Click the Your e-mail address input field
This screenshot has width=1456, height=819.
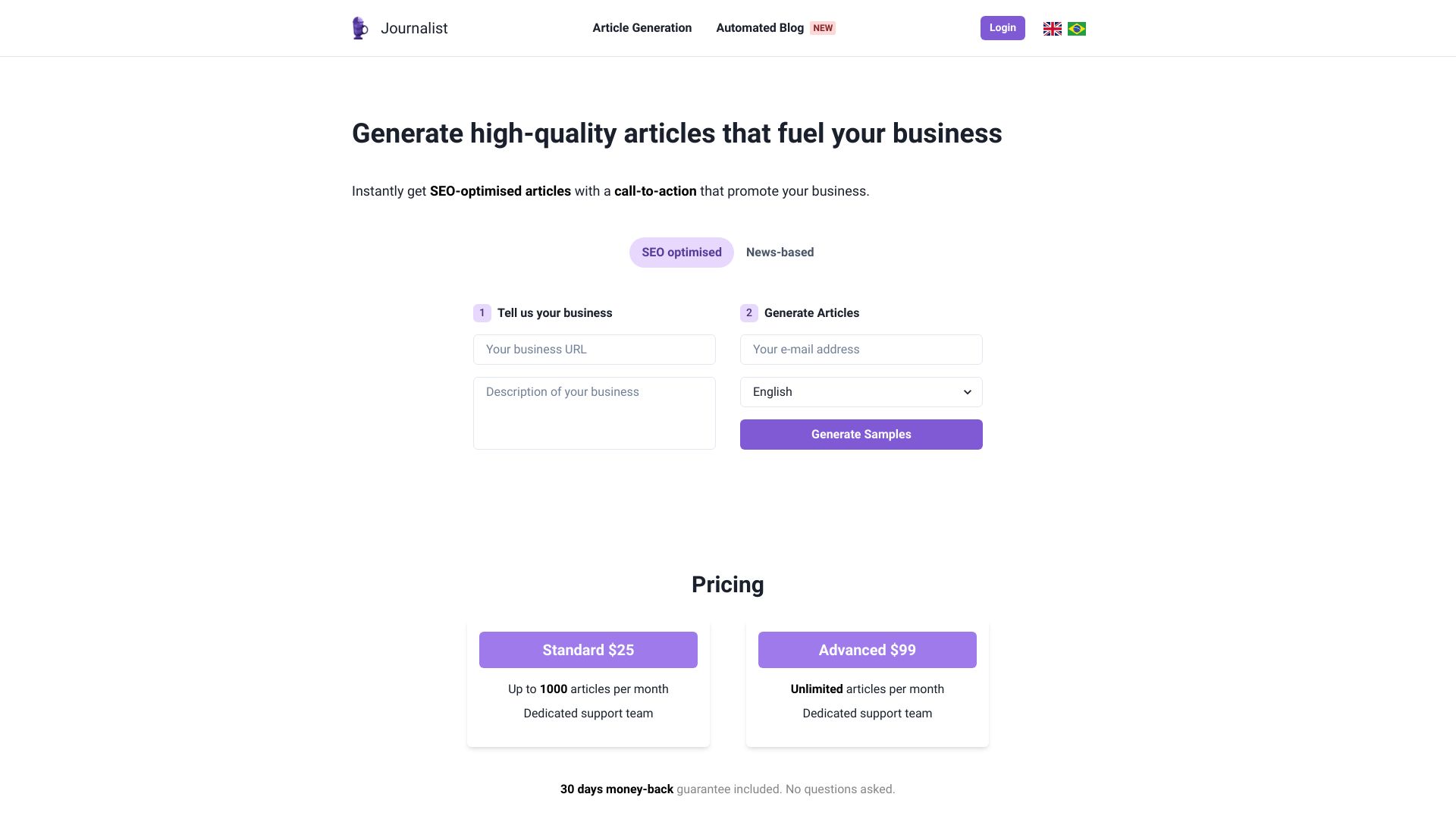pos(861,349)
